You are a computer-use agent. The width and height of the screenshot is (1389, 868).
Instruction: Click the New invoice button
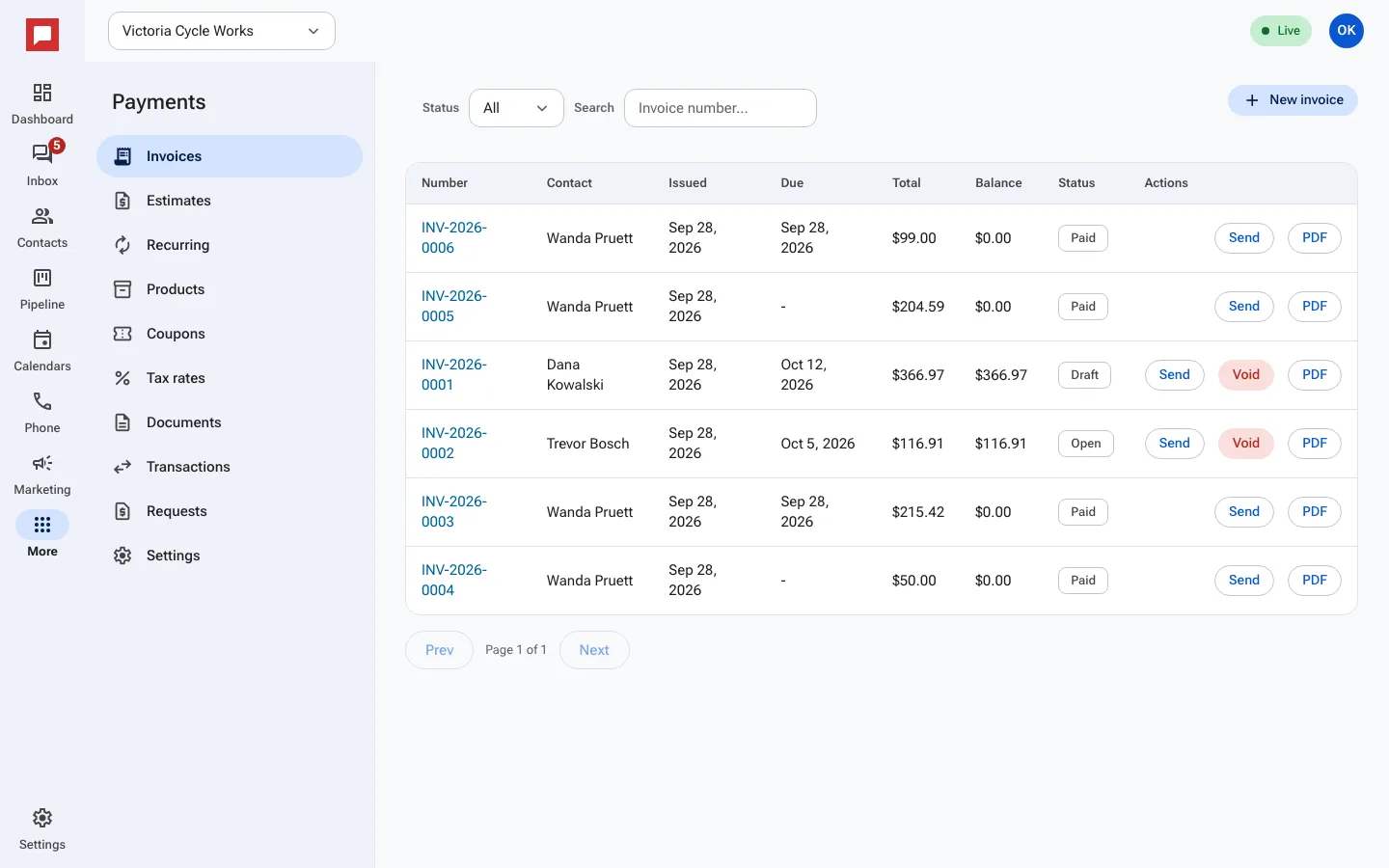point(1293,100)
